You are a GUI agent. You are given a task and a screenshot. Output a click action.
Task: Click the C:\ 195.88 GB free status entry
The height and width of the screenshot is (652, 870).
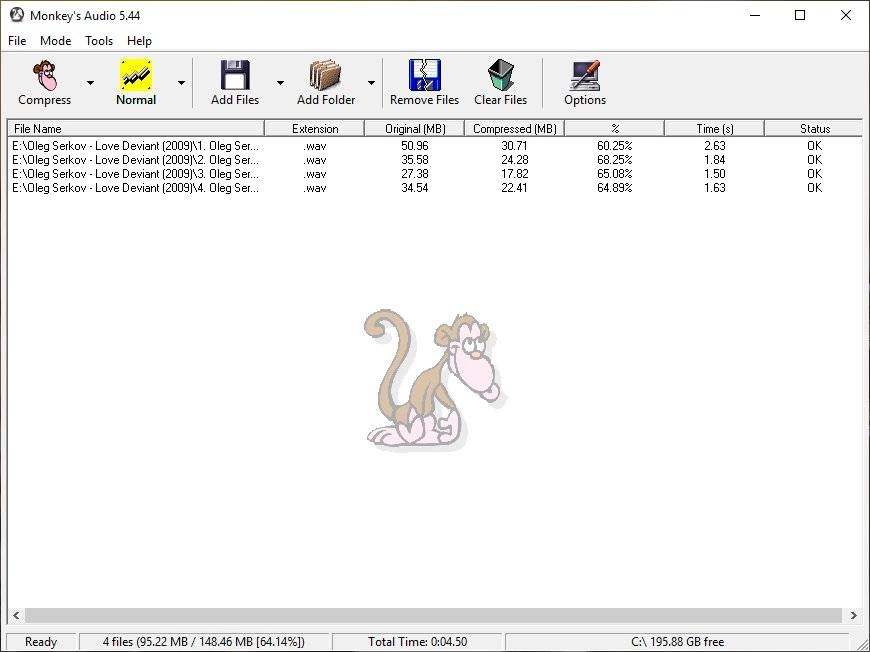click(677, 641)
